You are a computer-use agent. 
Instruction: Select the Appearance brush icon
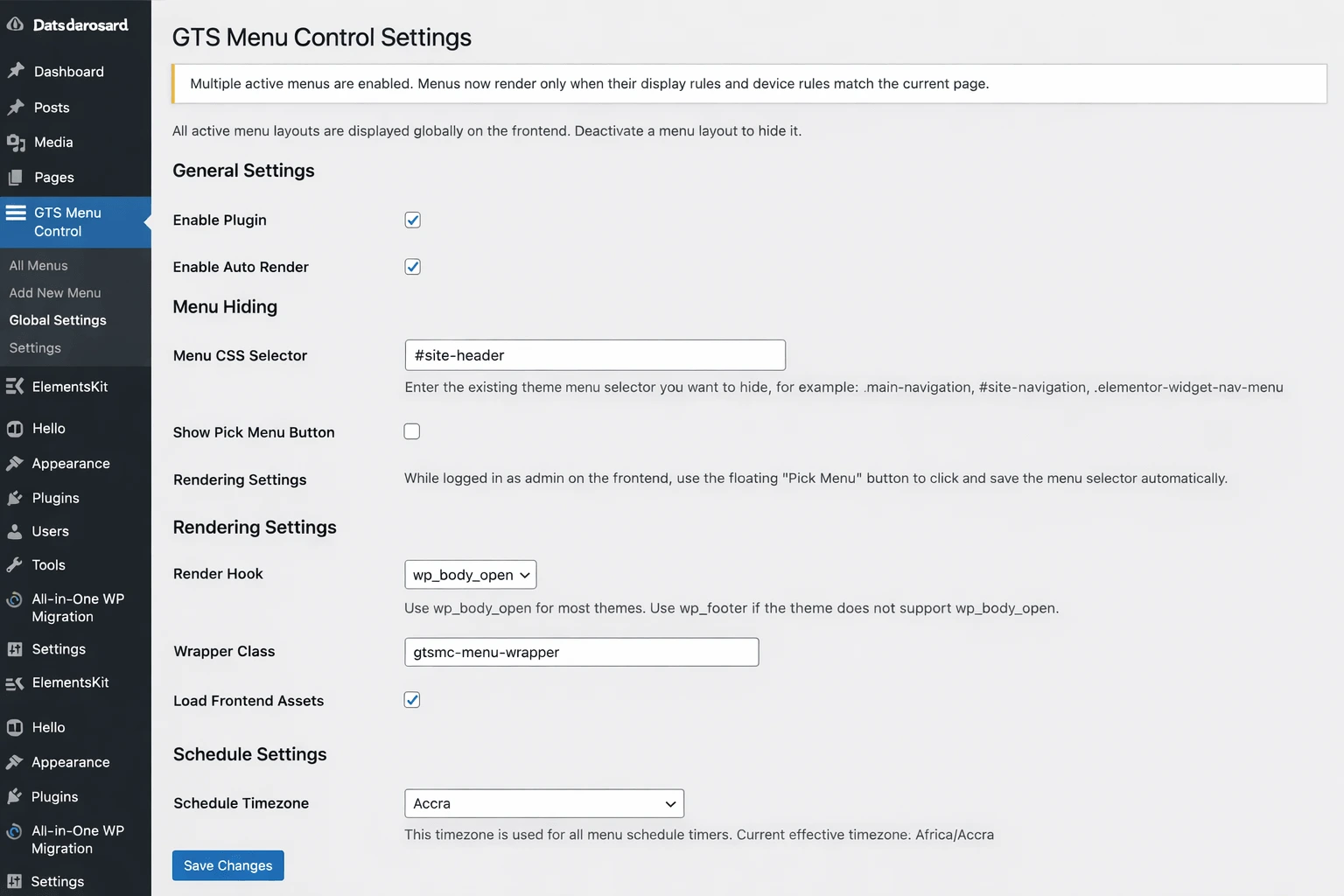coord(14,463)
